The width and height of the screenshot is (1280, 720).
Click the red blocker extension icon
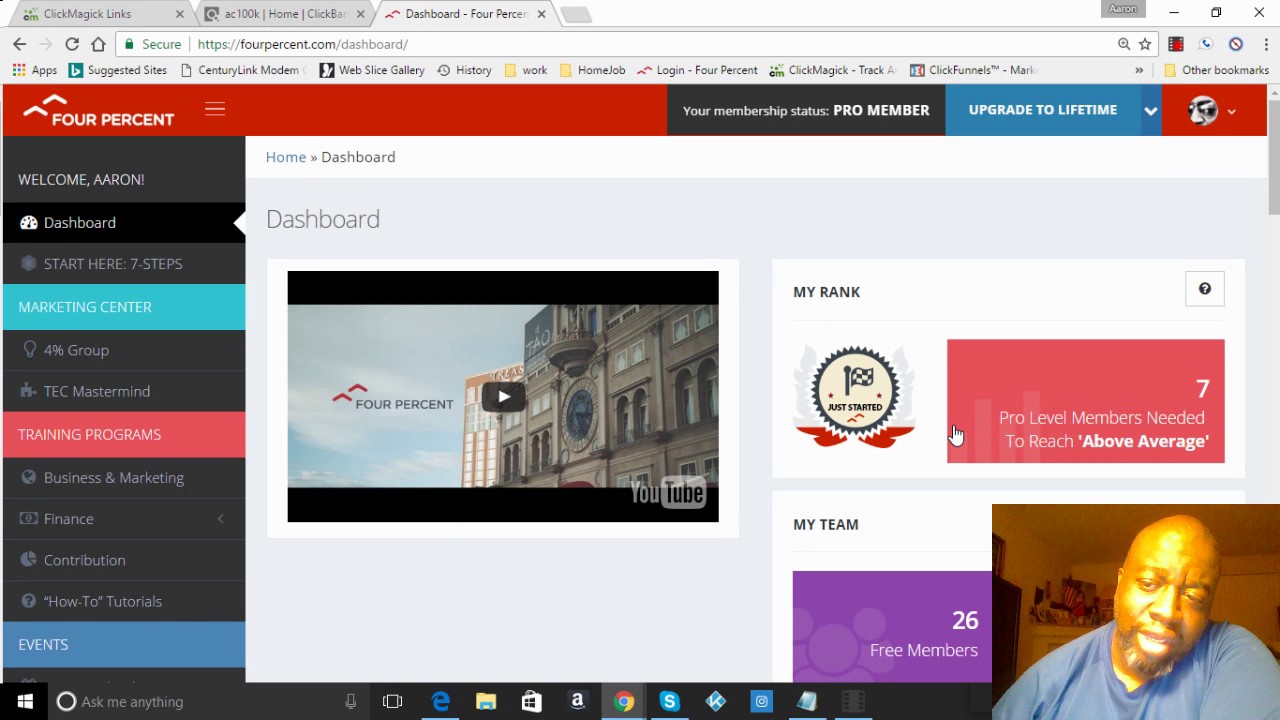pyautogui.click(x=1236, y=44)
